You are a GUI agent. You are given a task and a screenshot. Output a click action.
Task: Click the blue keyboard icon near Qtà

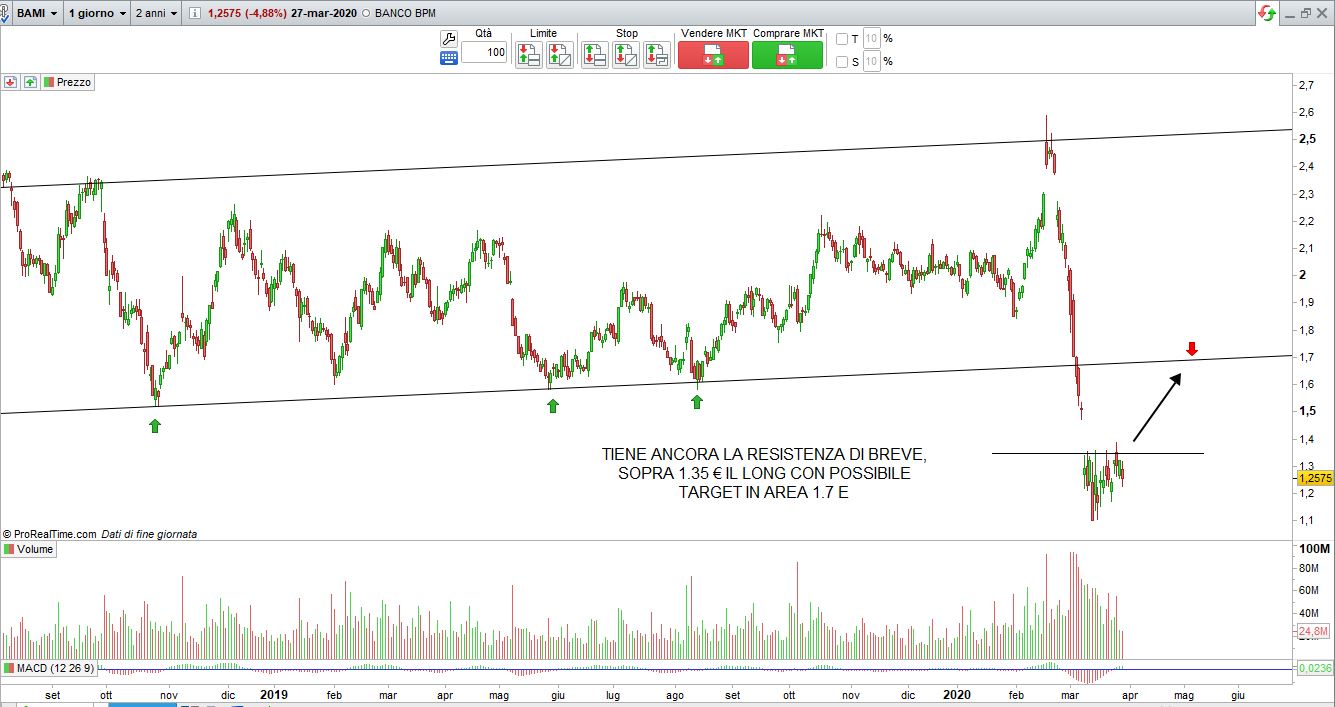click(x=449, y=58)
